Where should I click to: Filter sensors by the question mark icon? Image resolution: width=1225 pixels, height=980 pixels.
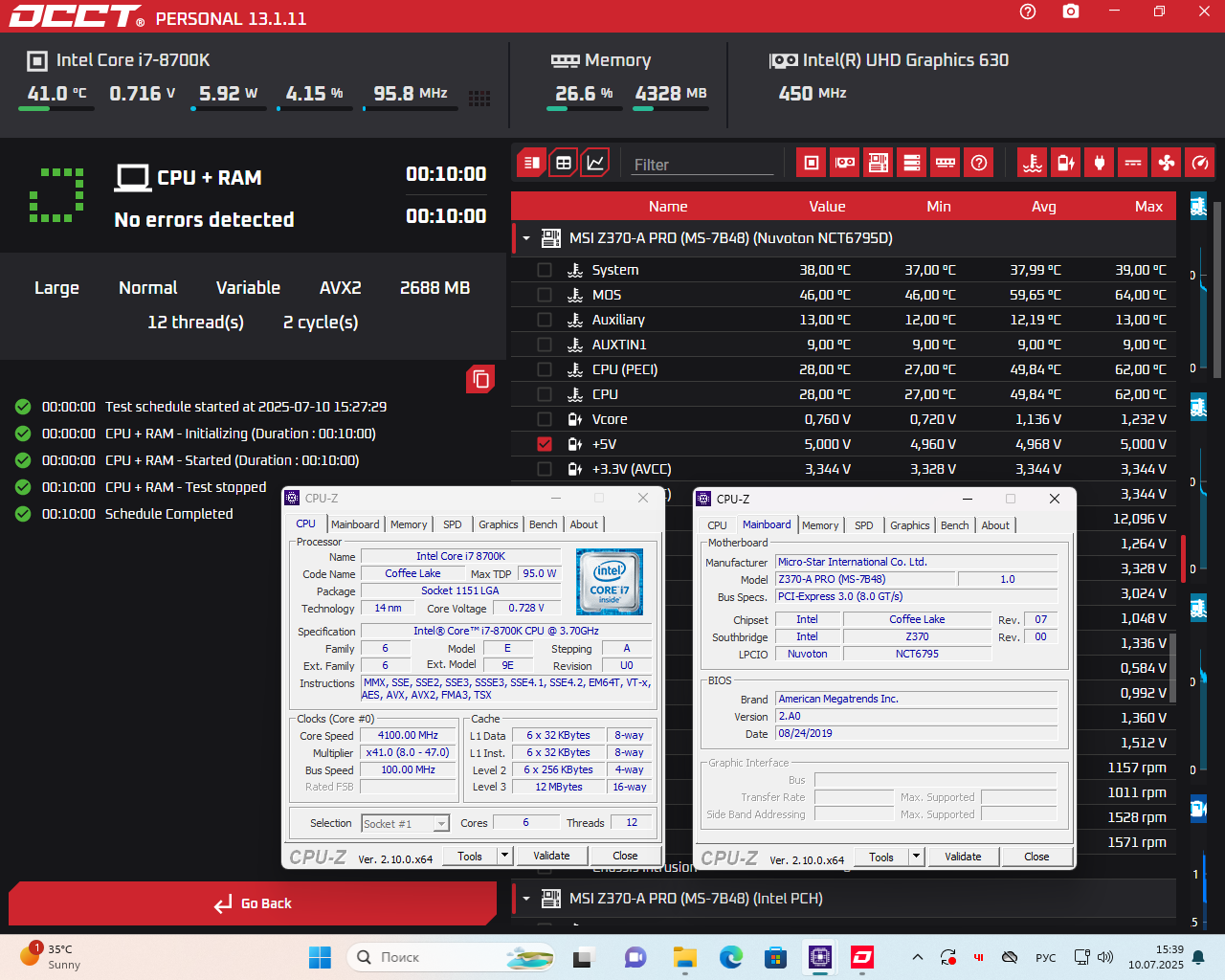coord(979,163)
